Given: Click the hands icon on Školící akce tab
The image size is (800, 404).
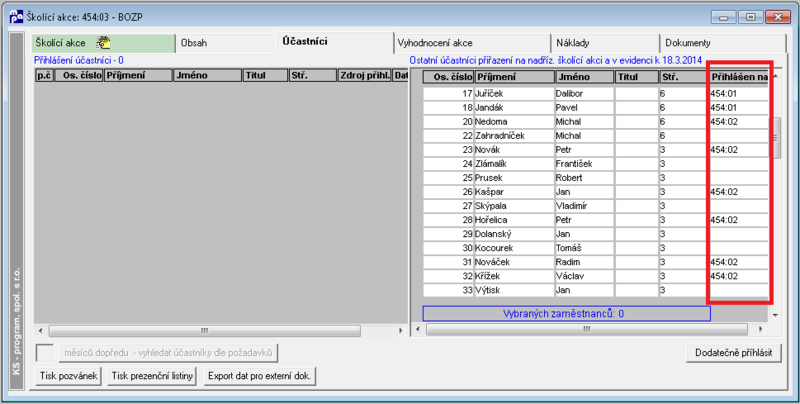Looking at the screenshot, I should tap(104, 42).
